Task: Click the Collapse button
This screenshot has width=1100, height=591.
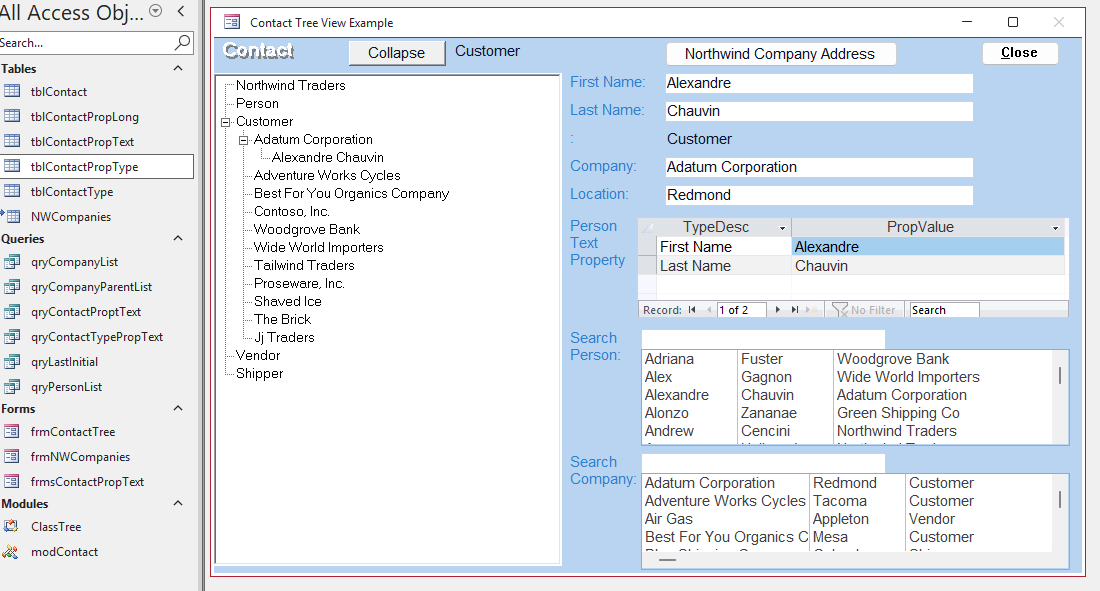Action: coord(396,53)
